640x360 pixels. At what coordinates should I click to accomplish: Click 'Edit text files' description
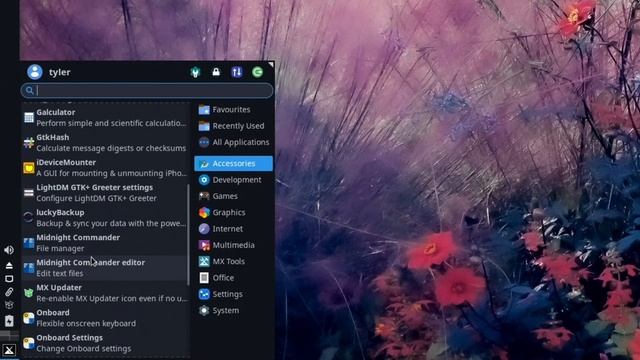pos(60,273)
